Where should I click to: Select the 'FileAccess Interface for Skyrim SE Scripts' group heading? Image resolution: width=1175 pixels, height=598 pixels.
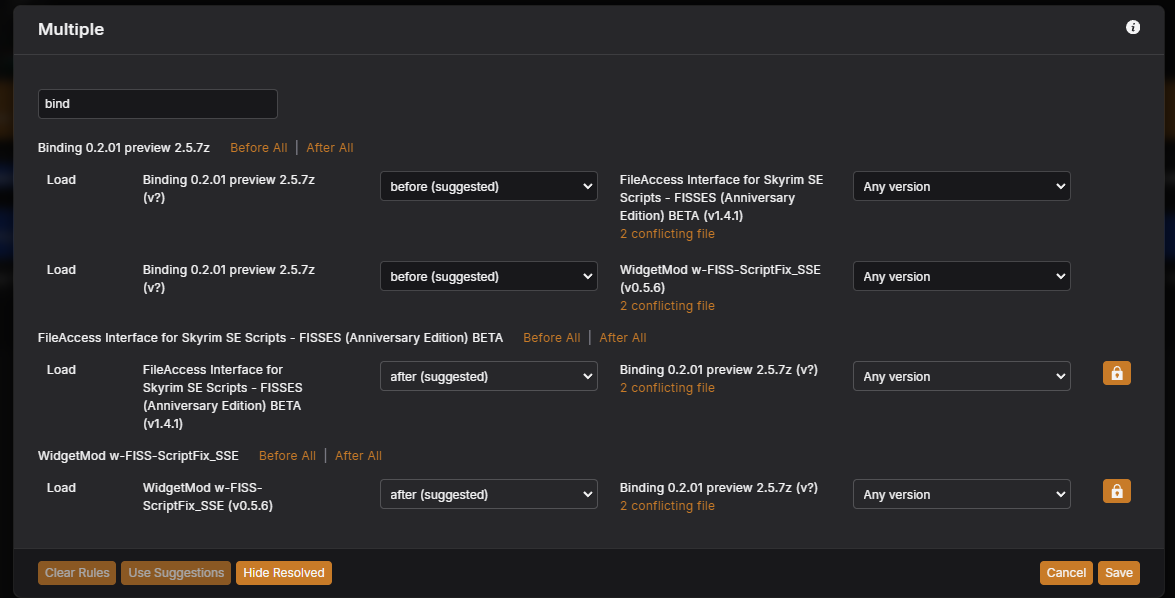(x=271, y=338)
